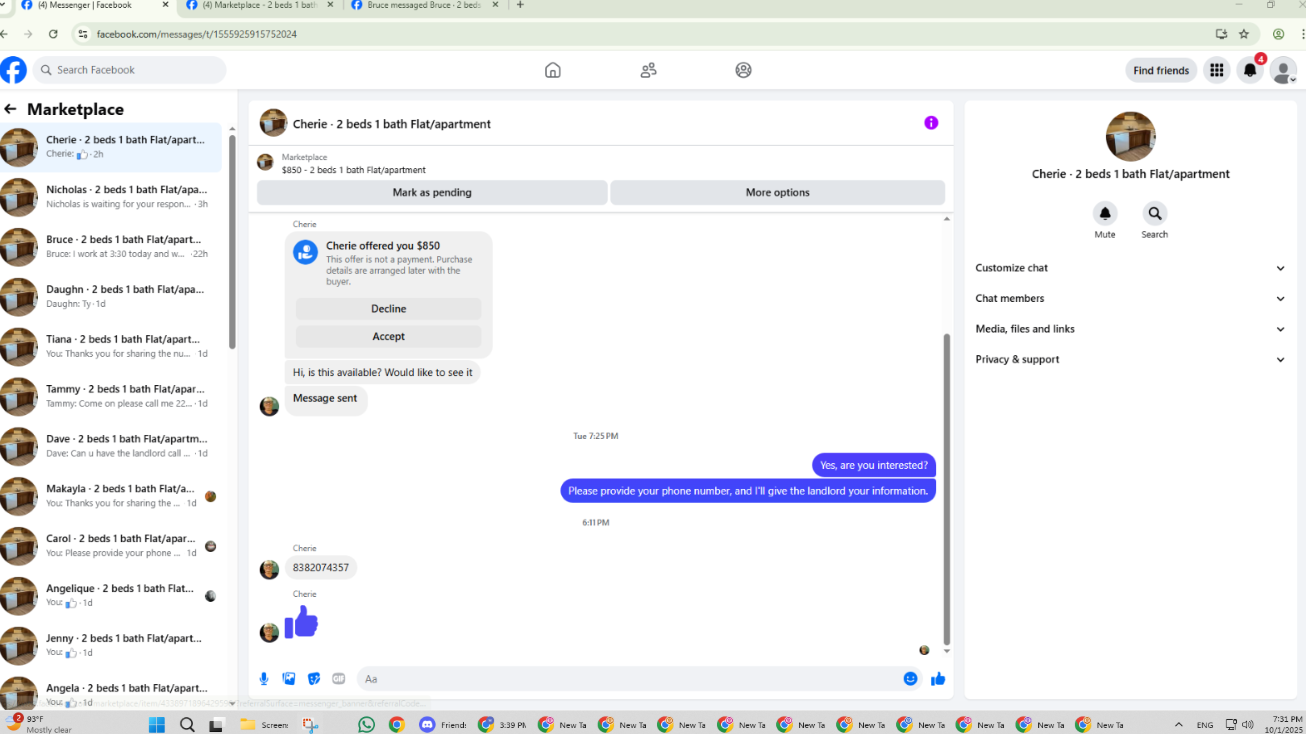This screenshot has height=734, width=1306.
Task: Click the browser address bar URL
Action: pyautogui.click(x=197, y=34)
